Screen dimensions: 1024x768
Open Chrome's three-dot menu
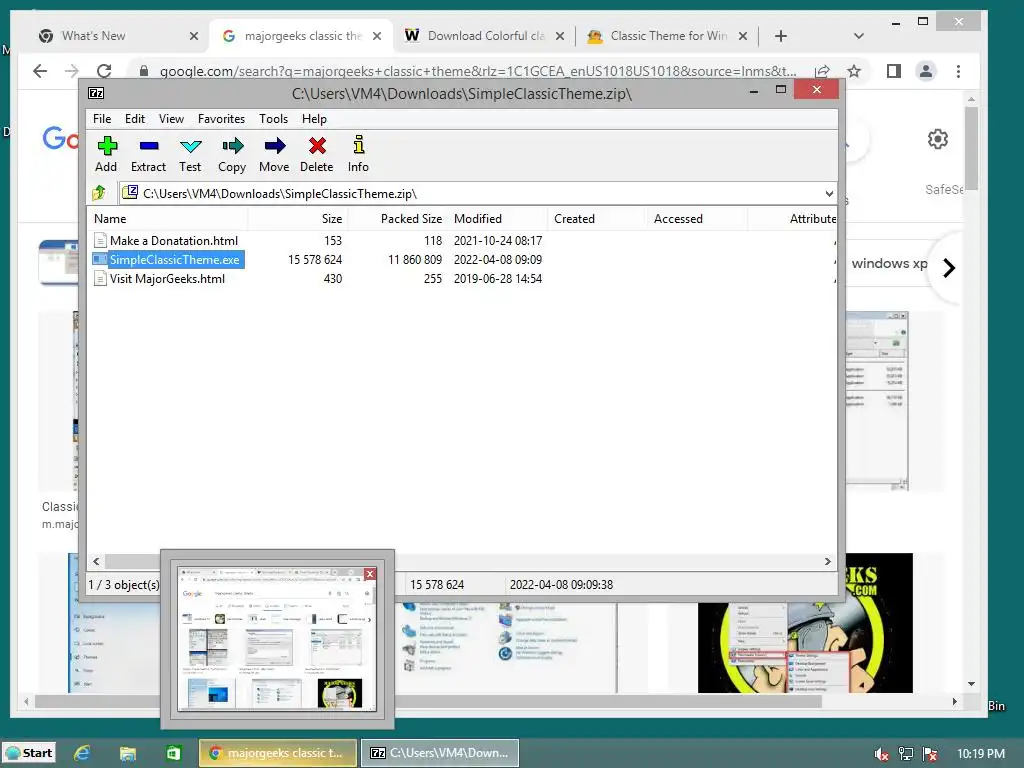coord(958,71)
